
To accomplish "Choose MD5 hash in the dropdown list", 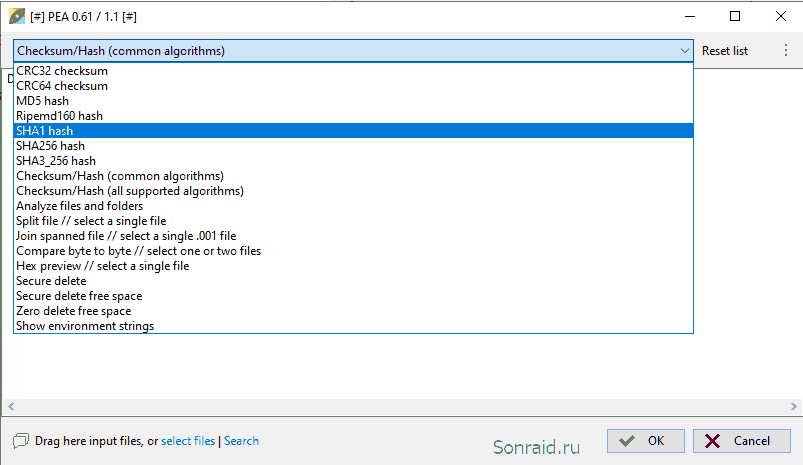I will (x=353, y=101).
